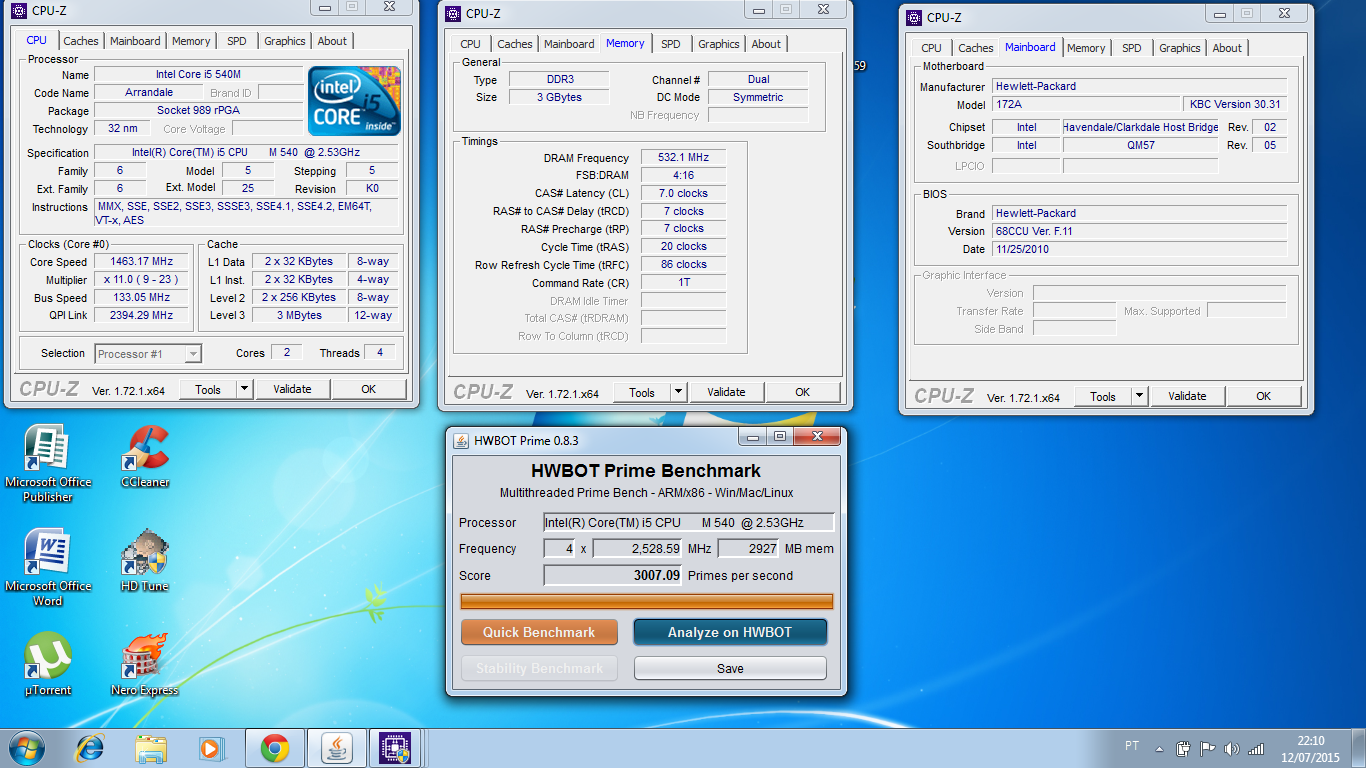Open the Windows Start menu
The height and width of the screenshot is (768, 1366).
tap(26, 748)
